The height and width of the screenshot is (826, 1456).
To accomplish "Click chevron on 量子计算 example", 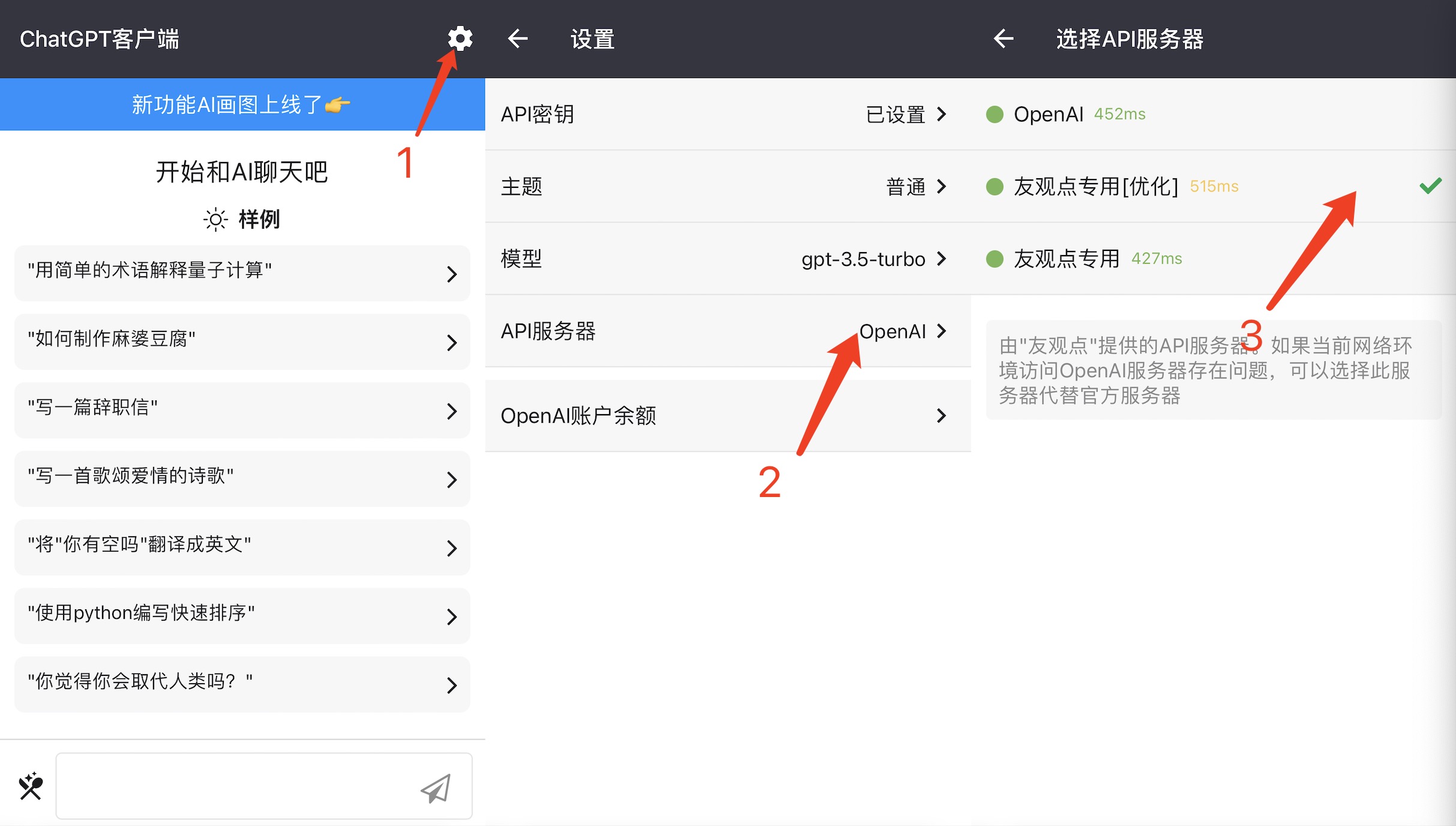I will [x=452, y=274].
